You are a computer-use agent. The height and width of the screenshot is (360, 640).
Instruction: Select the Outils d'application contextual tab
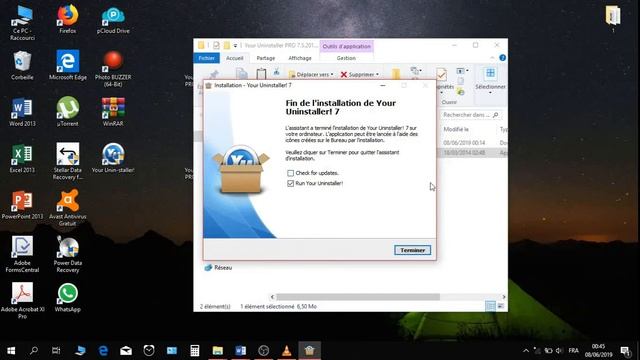point(347,47)
